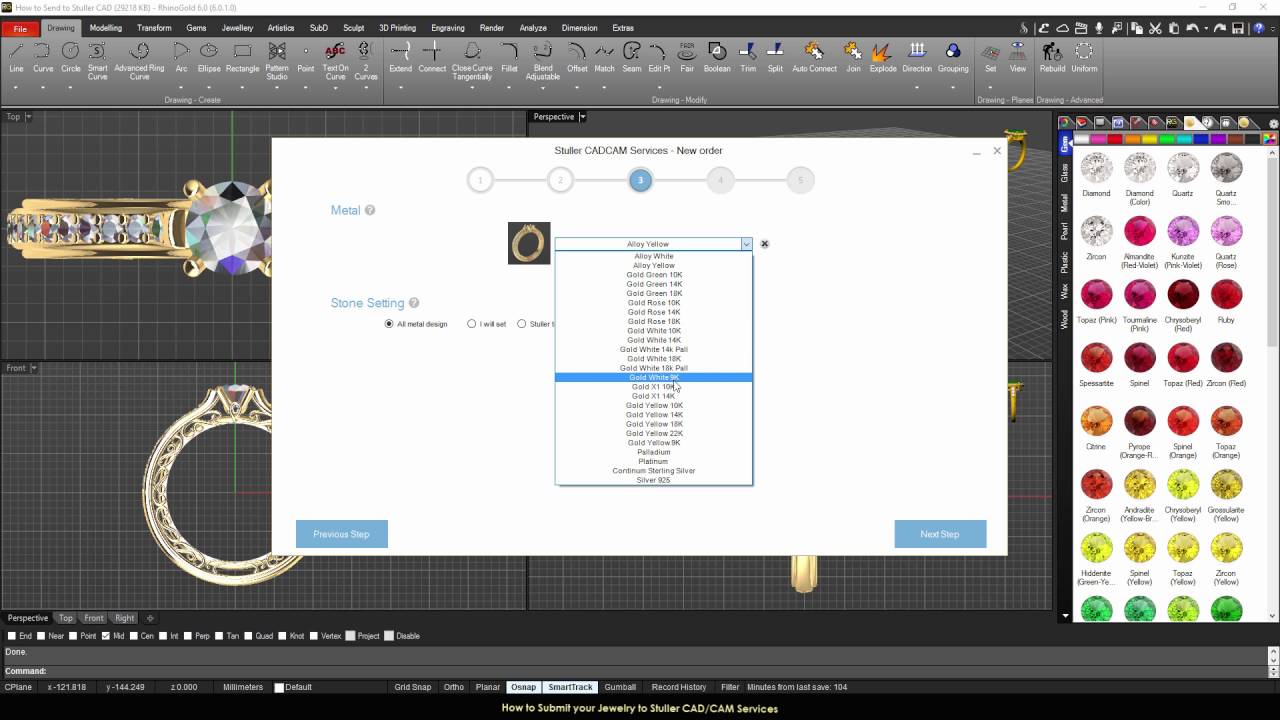This screenshot has height=720, width=1280.
Task: Enable the Near osnap checkbox
Action: [41, 636]
